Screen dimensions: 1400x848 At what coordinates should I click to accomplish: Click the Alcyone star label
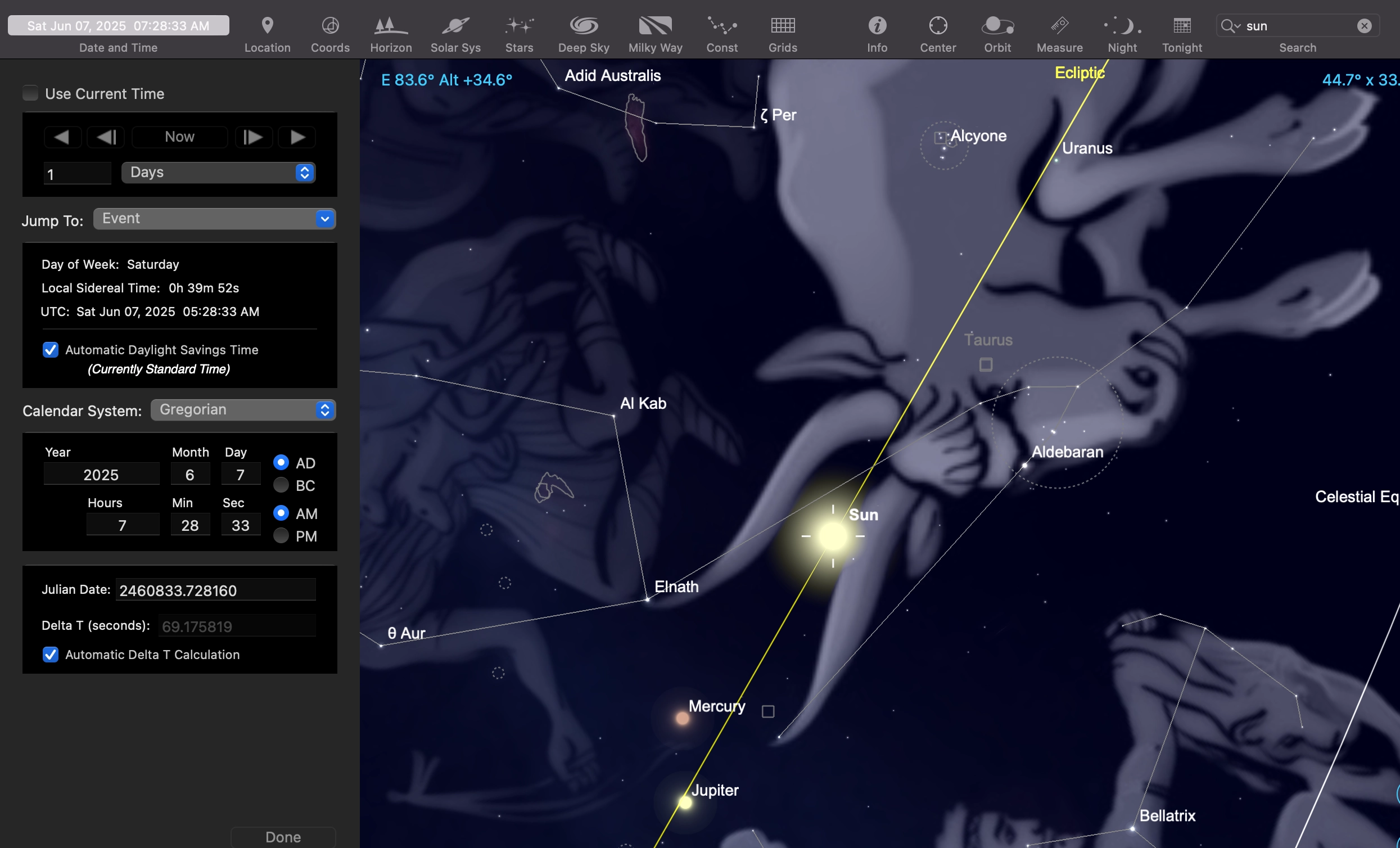point(978,136)
